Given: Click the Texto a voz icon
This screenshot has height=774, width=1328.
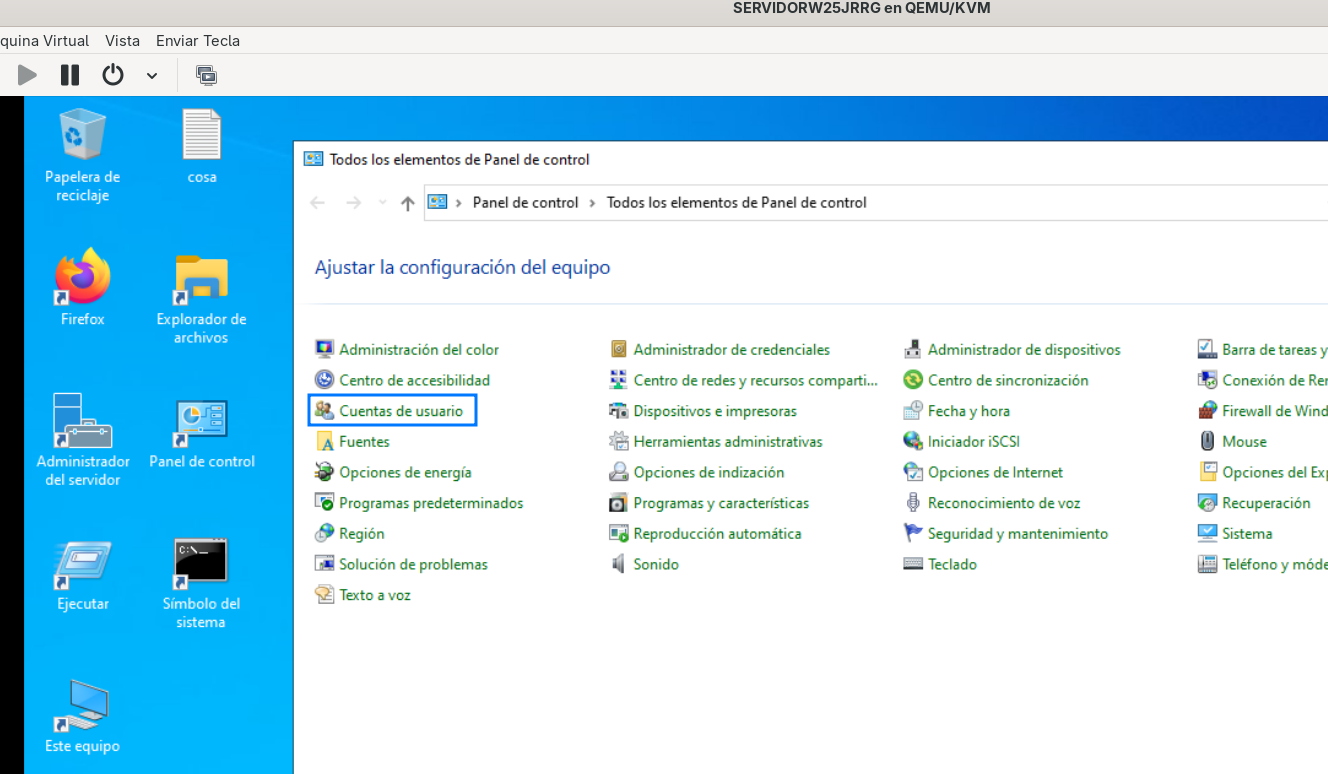Looking at the screenshot, I should click(x=324, y=595).
